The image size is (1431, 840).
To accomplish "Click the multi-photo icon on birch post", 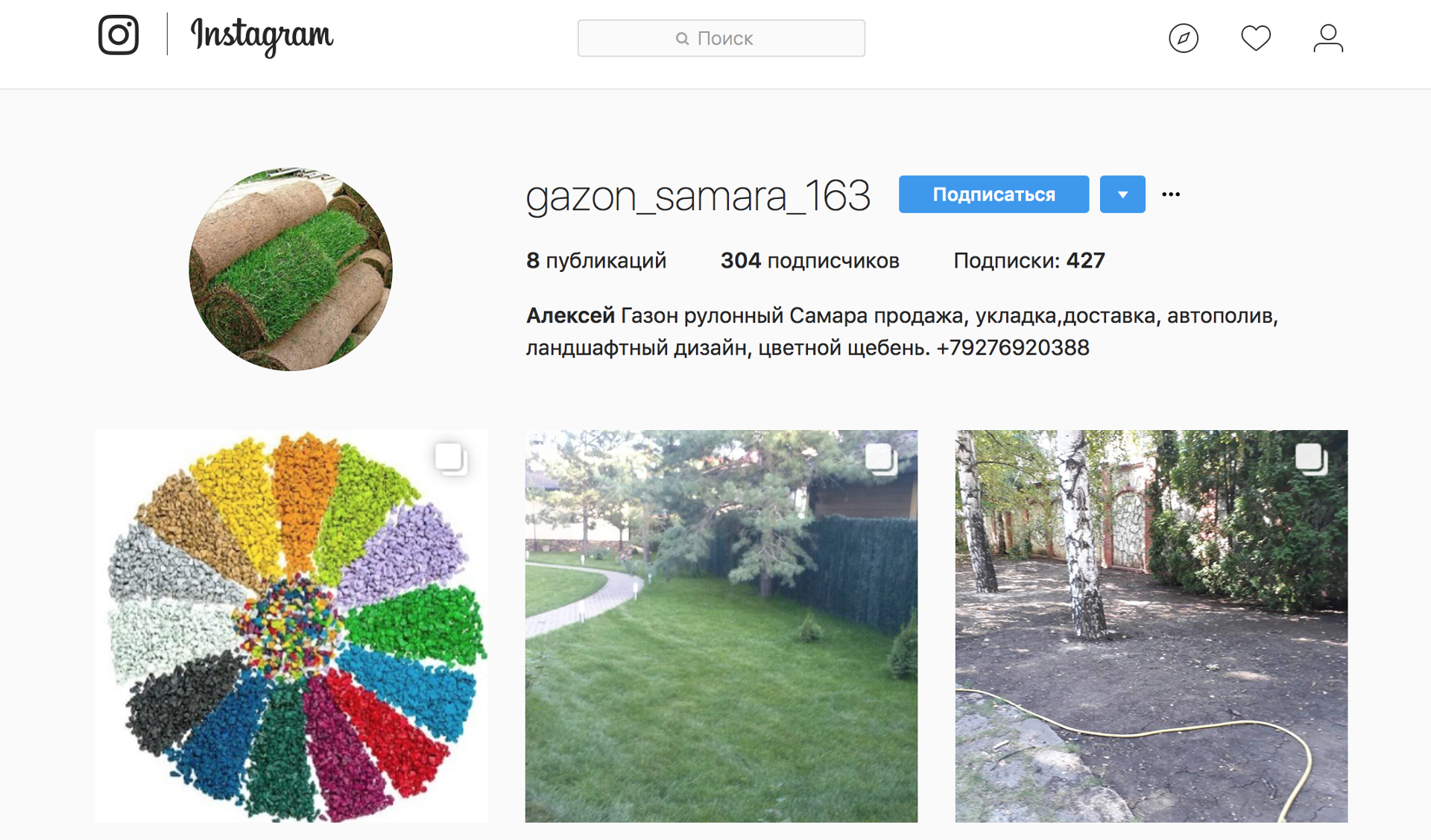I will tap(1311, 458).
